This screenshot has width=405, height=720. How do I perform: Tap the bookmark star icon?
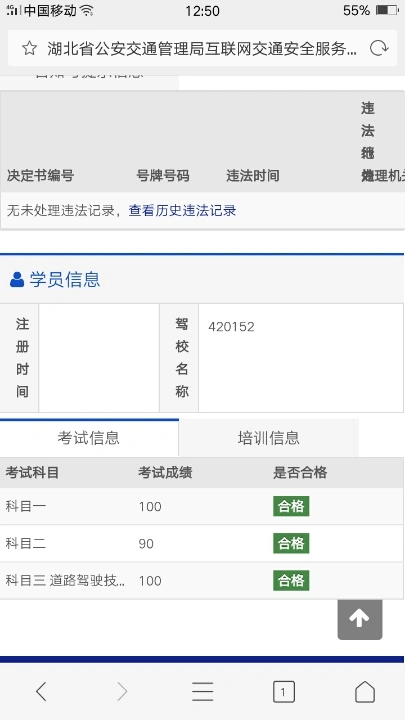29,48
